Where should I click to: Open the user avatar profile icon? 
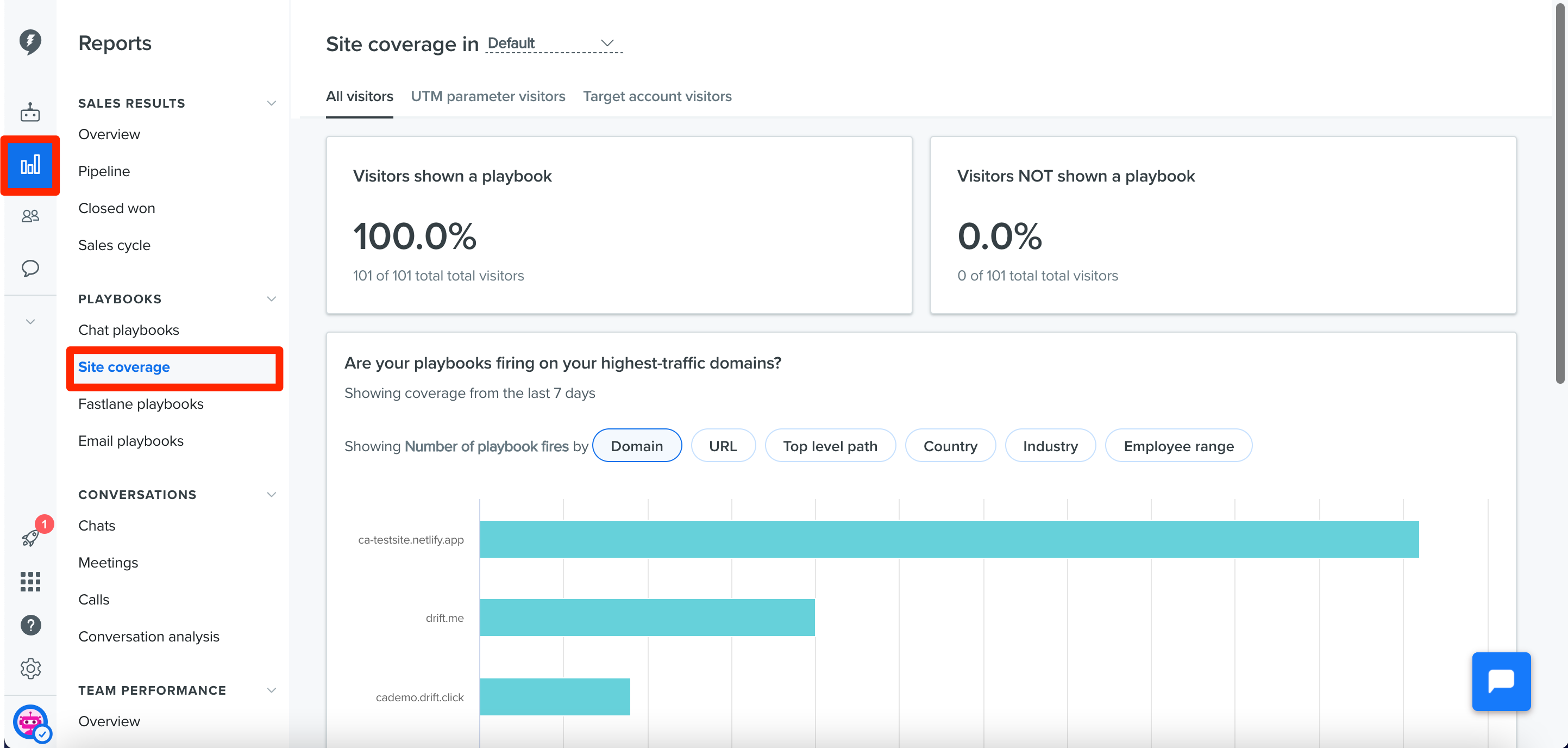point(30,723)
